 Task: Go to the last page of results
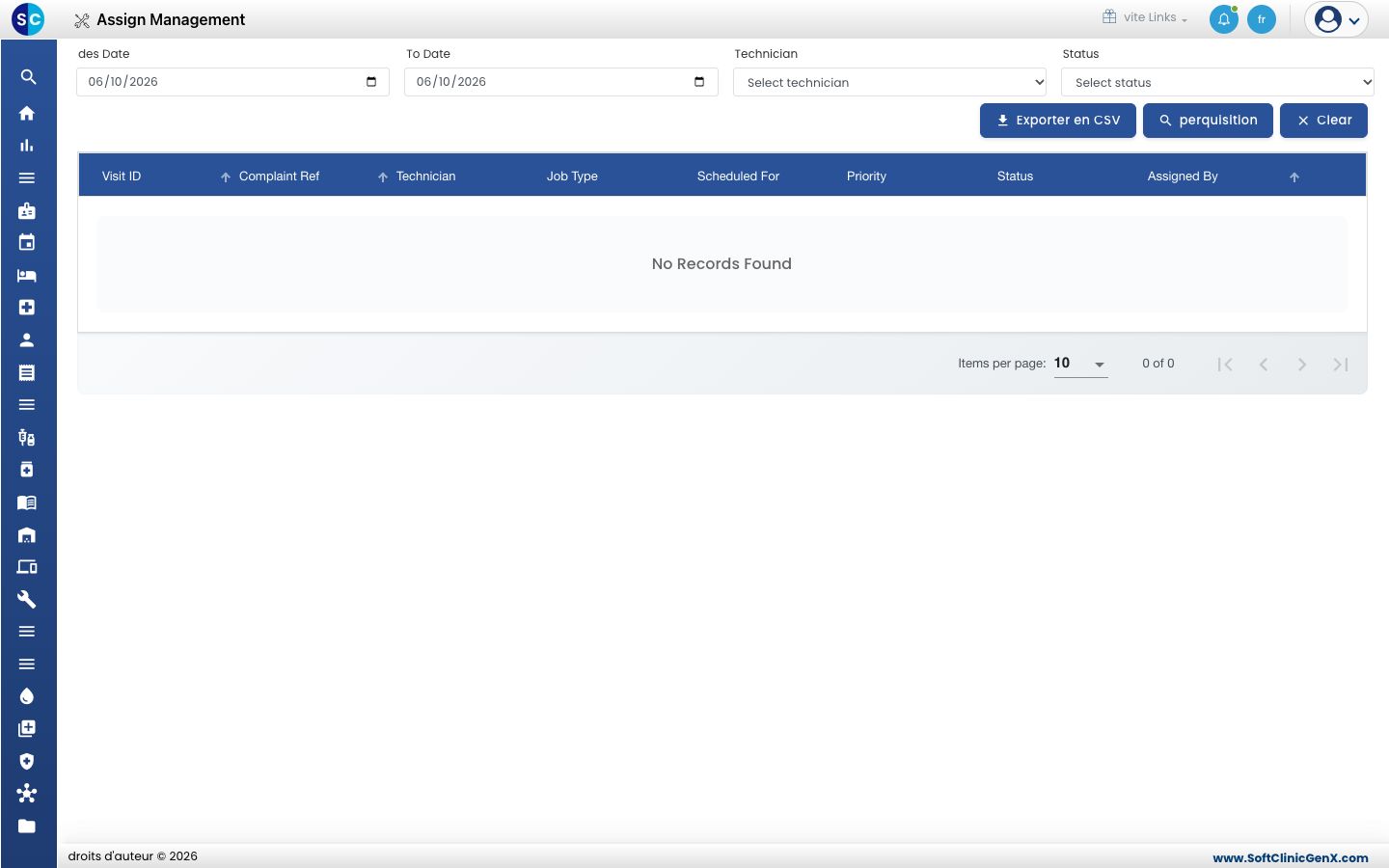[1341, 365]
